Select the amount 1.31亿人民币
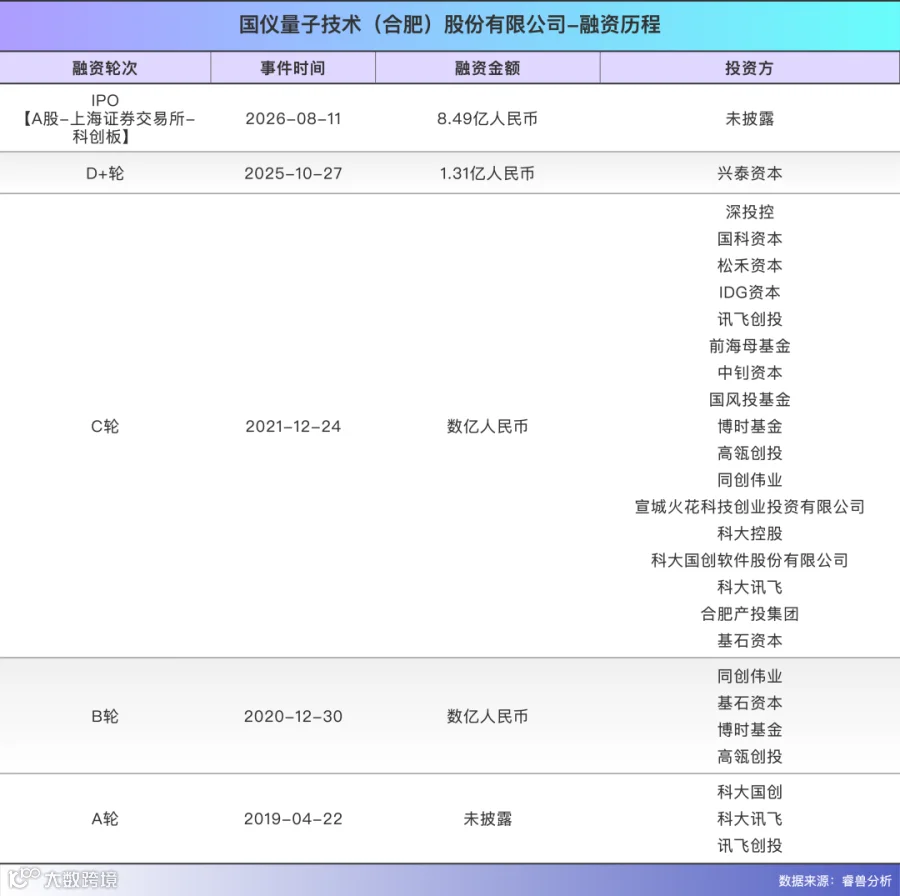Screen dimensions: 900x896 click(487, 173)
